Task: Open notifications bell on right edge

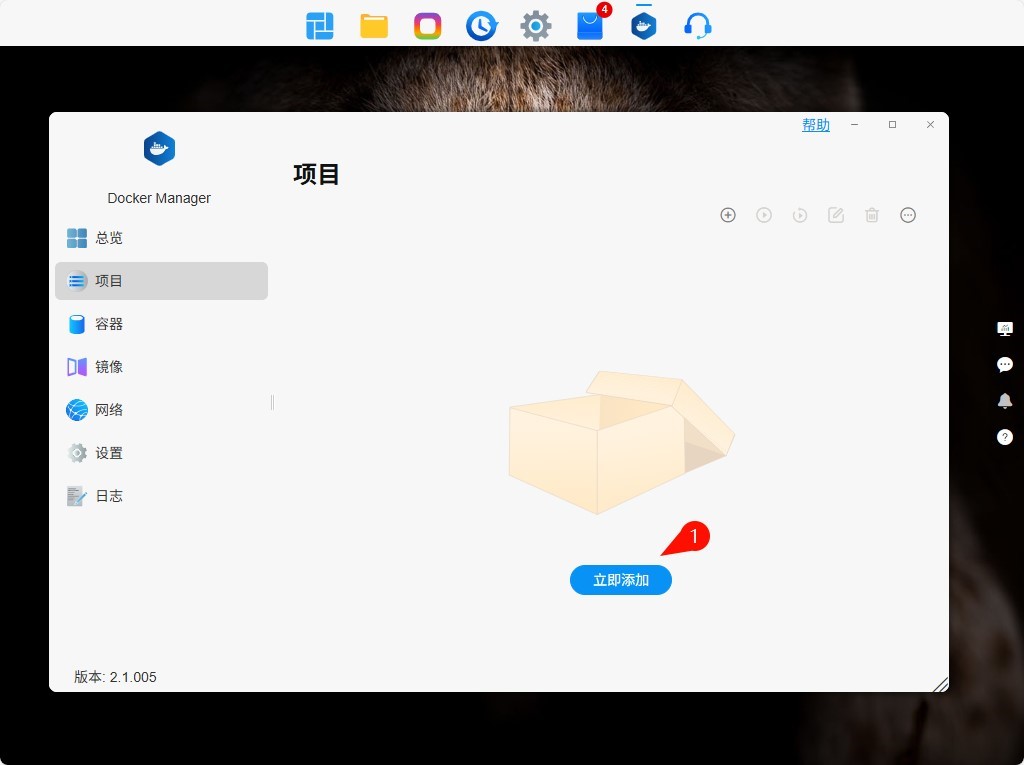Action: 1005,400
